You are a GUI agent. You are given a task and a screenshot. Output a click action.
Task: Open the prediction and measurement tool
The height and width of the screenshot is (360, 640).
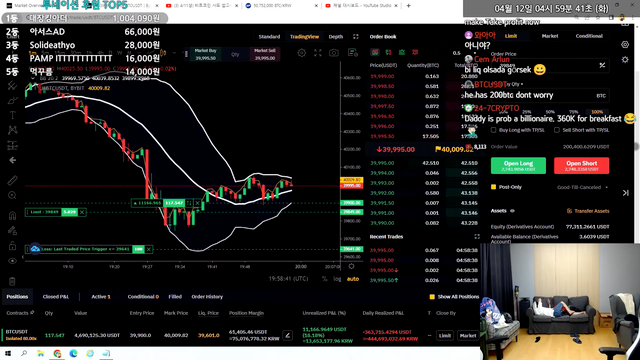[x=12, y=145]
